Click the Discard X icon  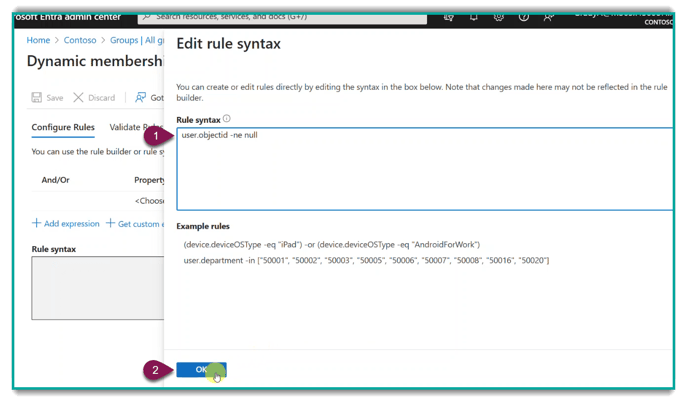click(x=78, y=98)
